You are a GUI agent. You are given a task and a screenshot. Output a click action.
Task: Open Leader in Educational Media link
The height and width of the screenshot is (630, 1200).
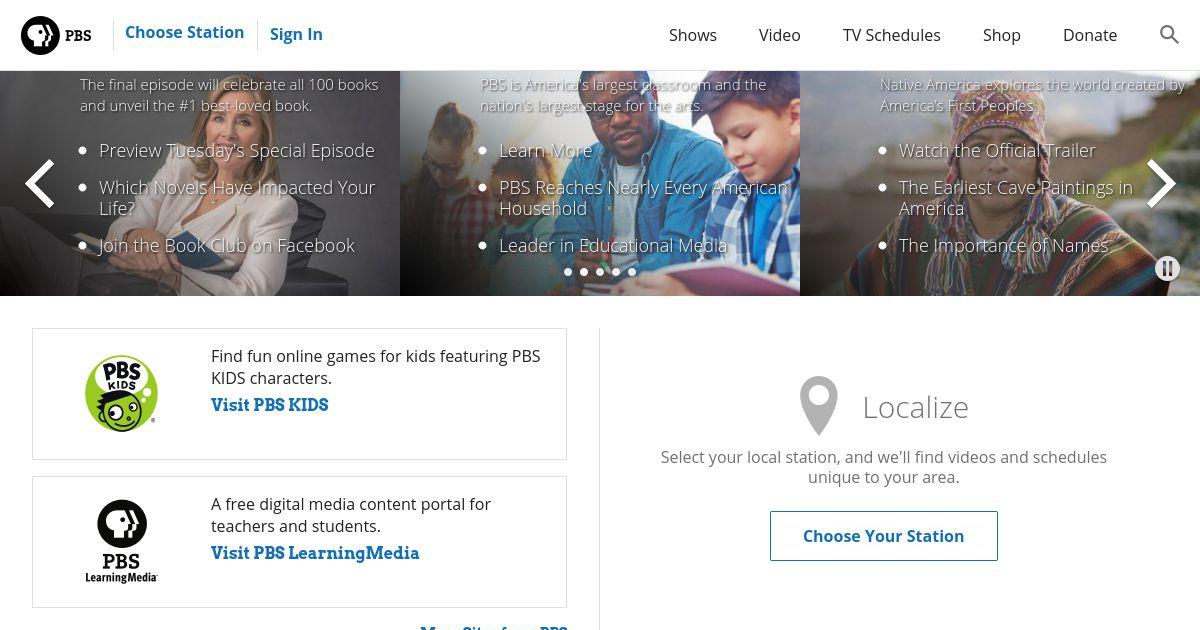[613, 246]
